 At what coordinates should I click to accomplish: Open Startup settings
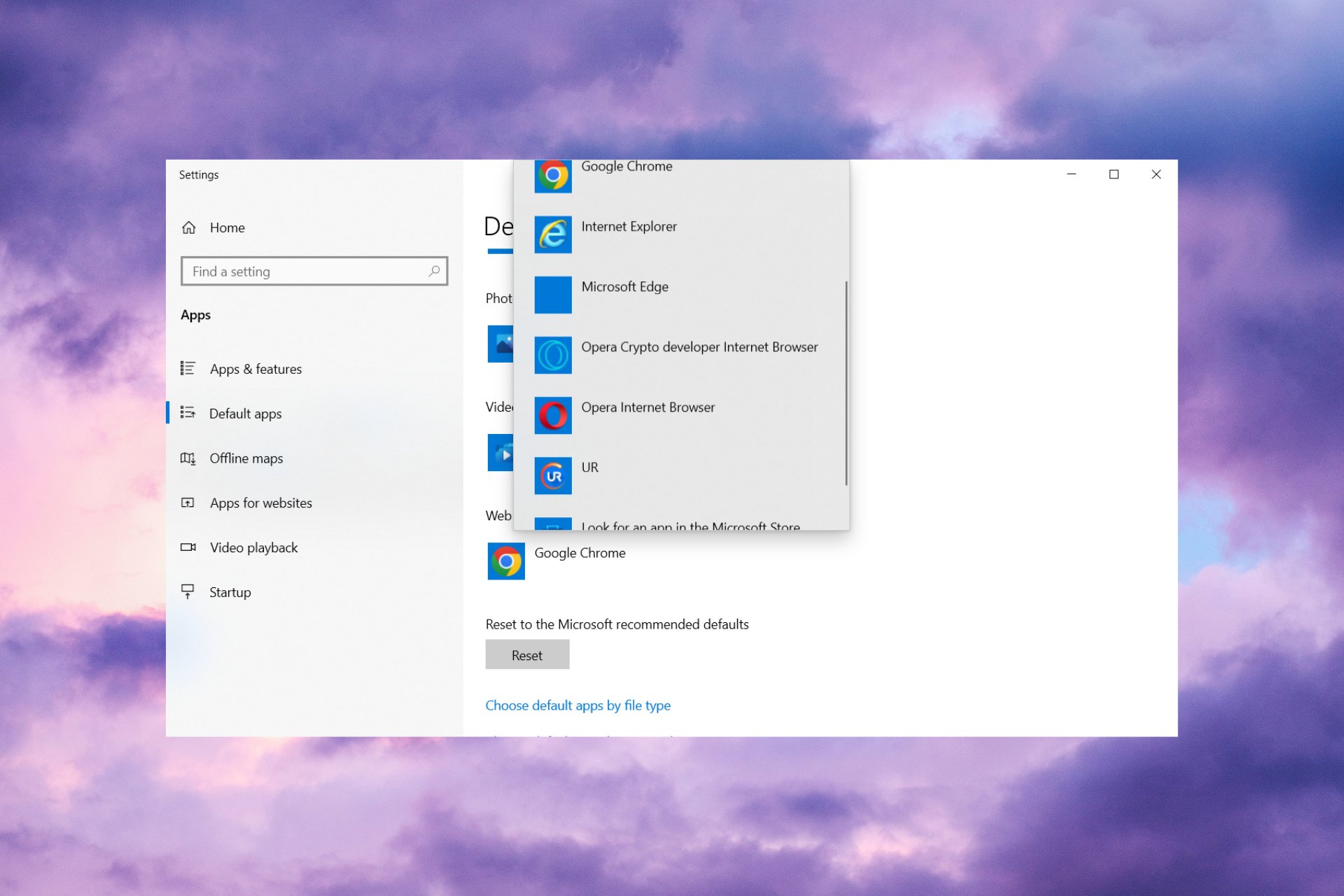click(314, 592)
